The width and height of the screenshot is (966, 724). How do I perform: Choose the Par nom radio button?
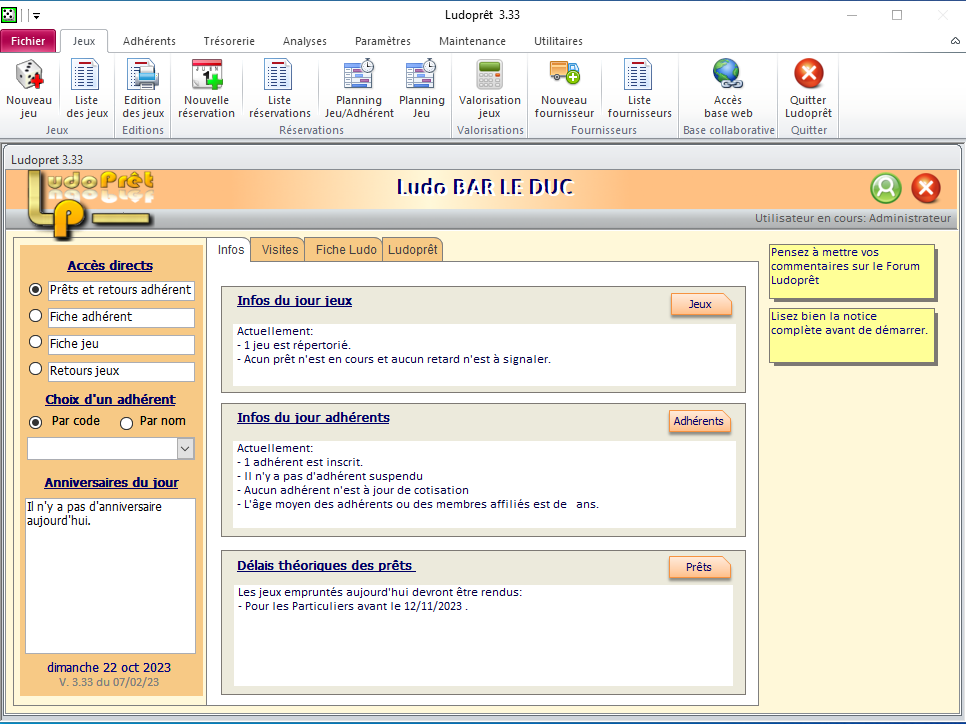pyautogui.click(x=127, y=423)
